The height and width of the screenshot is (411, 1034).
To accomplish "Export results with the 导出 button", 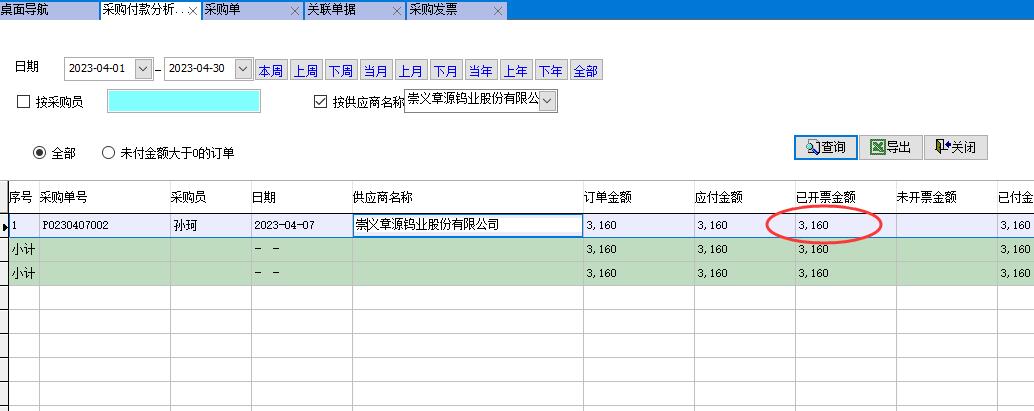I will [x=889, y=147].
